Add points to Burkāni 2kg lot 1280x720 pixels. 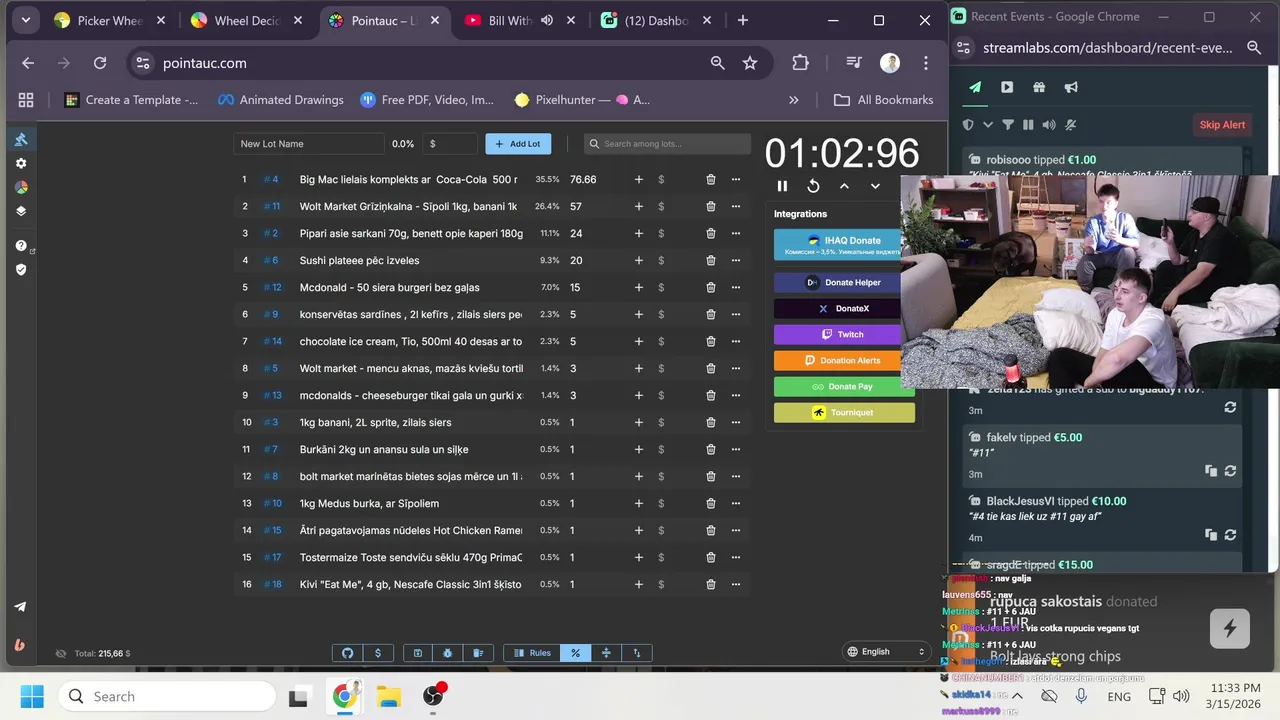639,449
